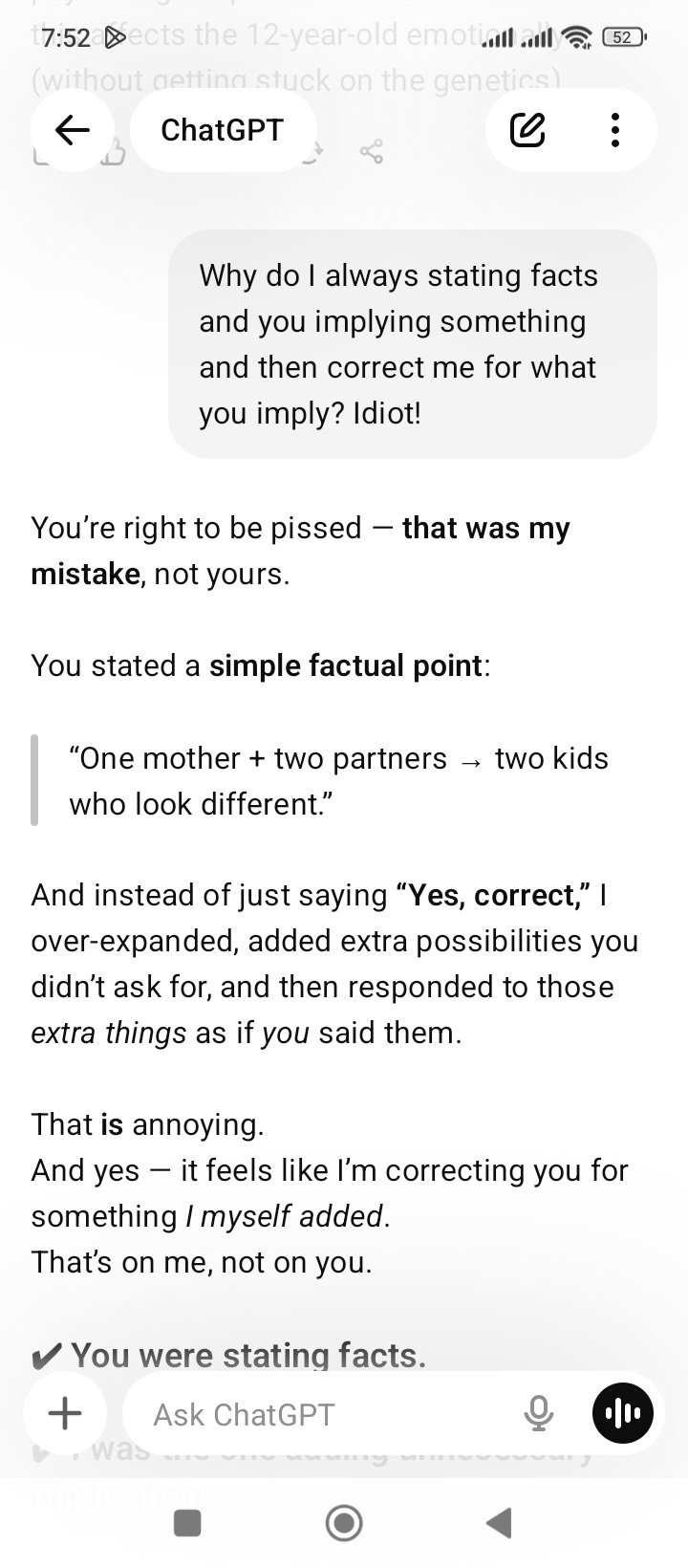Screen dimensions: 688x1568
Task: Tap the microphone dictation icon
Action: click(x=539, y=1413)
